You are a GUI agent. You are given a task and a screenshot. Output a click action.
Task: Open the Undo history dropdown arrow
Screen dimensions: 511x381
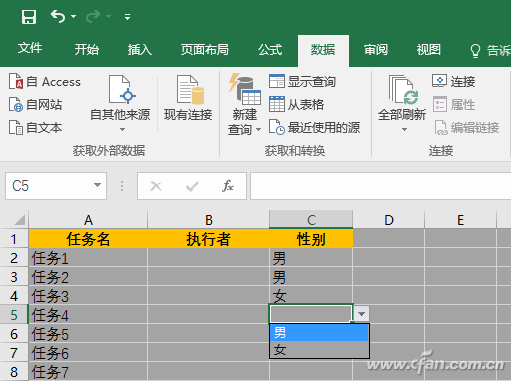(x=74, y=16)
